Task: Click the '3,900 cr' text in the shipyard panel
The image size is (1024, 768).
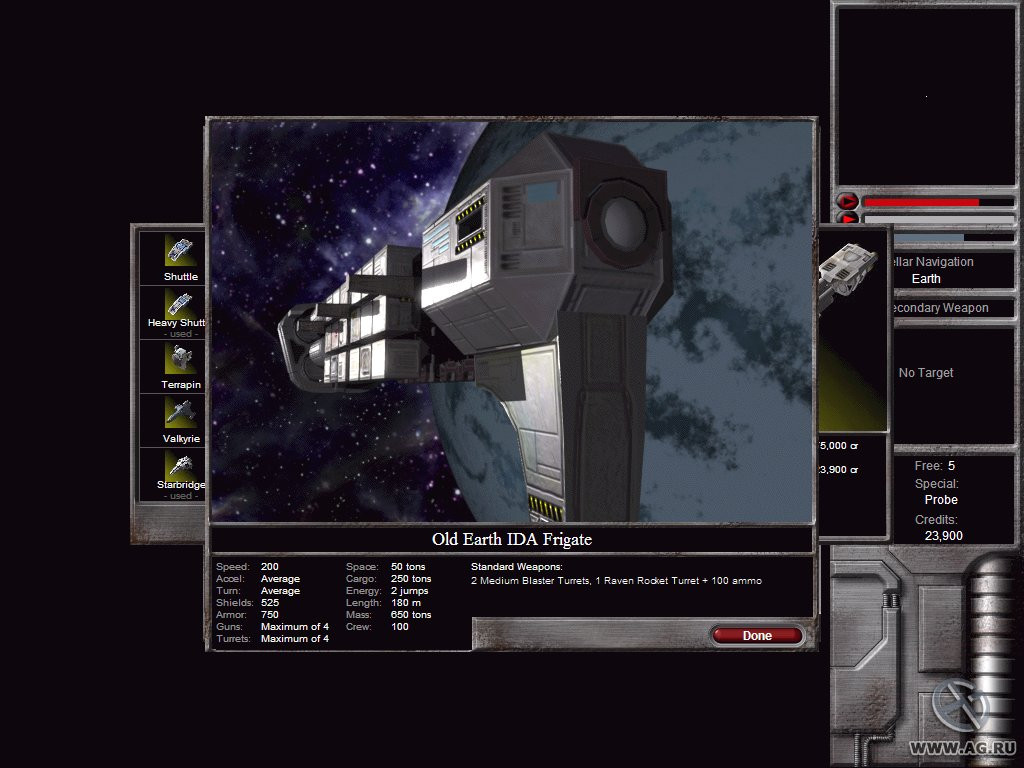Action: [x=839, y=470]
